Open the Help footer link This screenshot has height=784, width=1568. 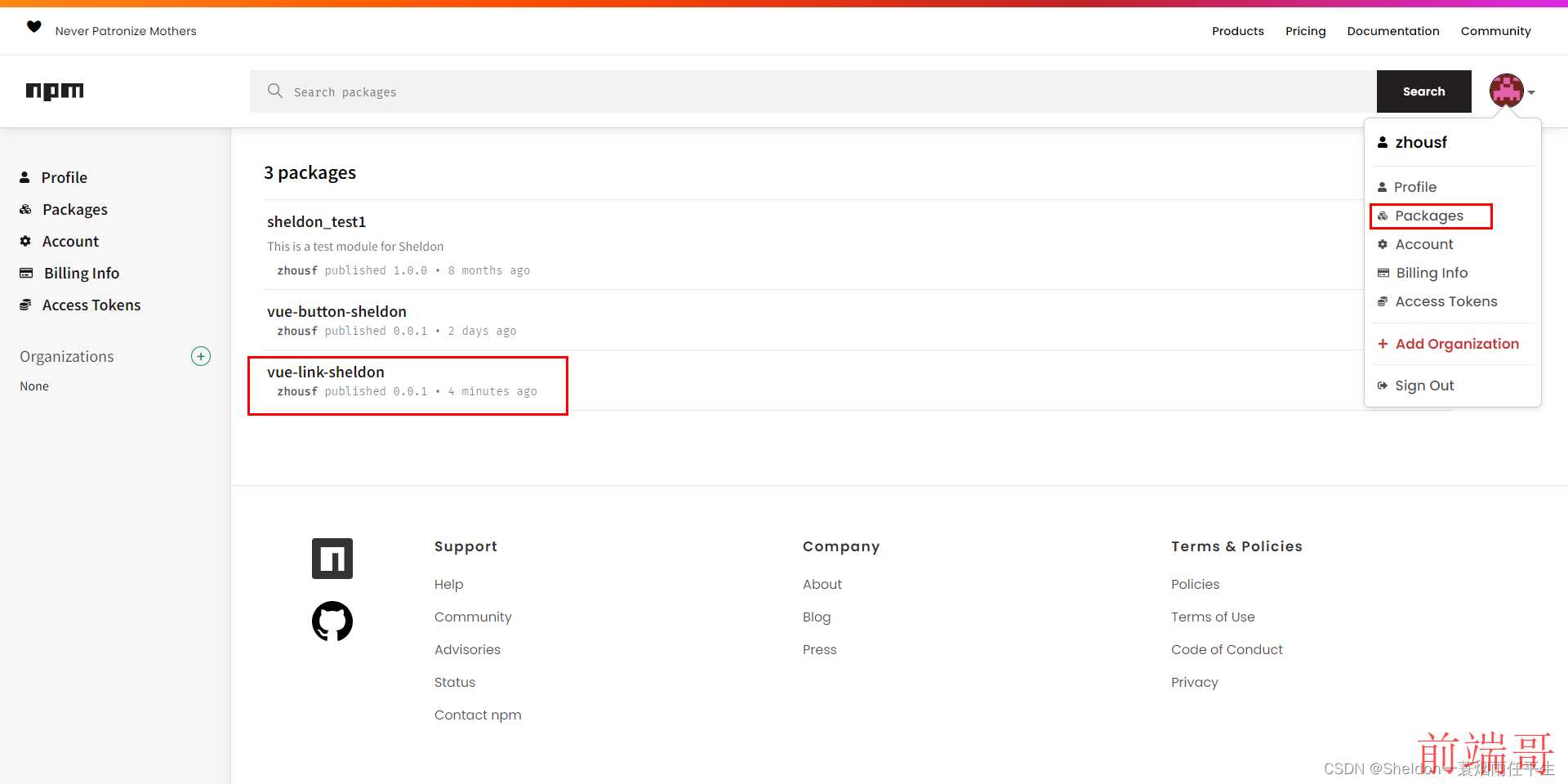pos(449,584)
